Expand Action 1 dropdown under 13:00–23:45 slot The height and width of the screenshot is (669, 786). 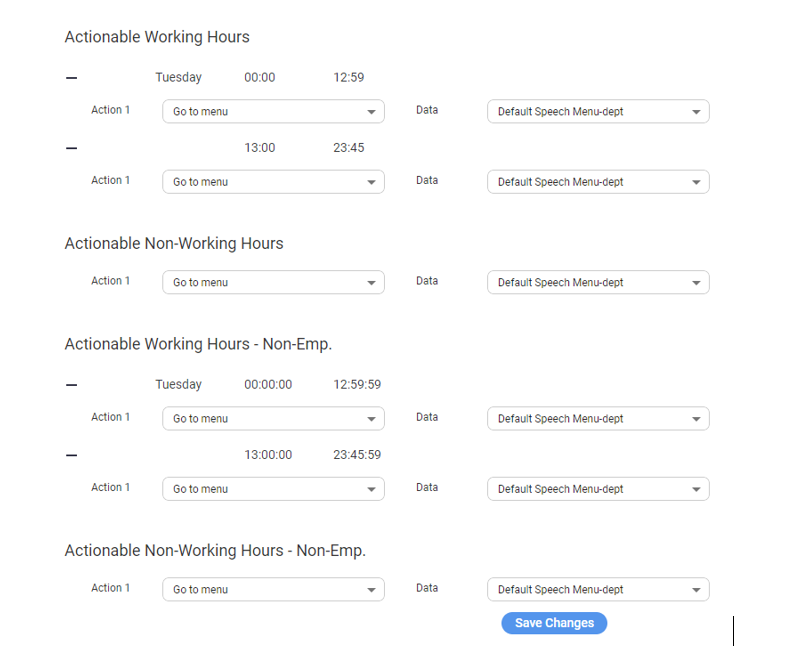273,182
